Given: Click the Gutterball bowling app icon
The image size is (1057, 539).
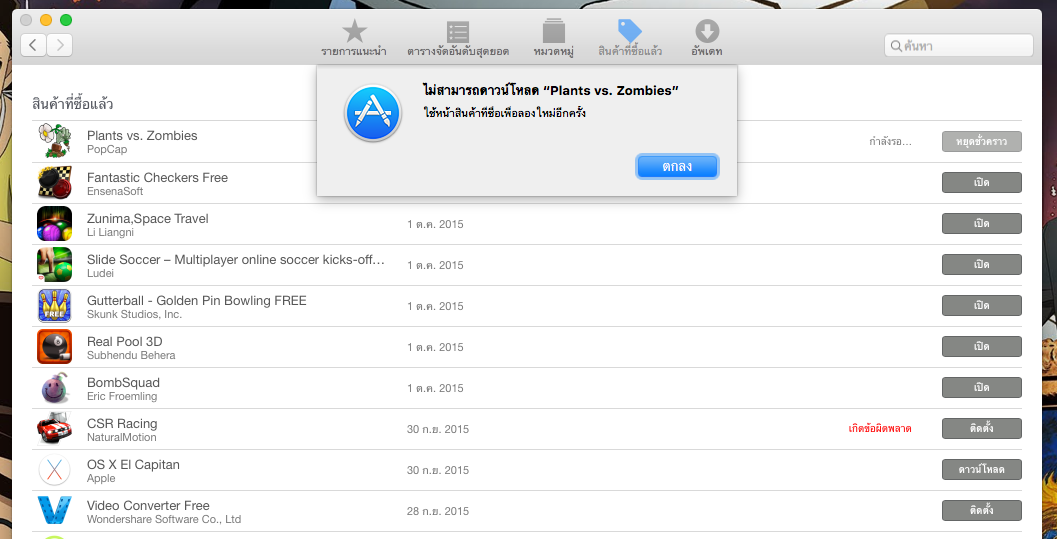Looking at the screenshot, I should 55,306.
